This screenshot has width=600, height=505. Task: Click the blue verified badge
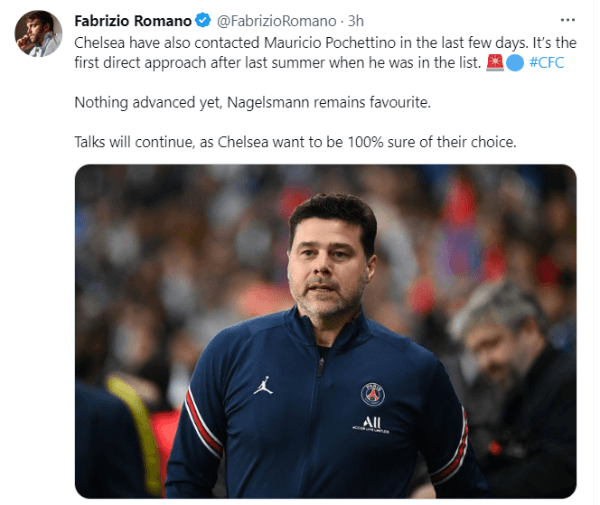pyautogui.click(x=202, y=21)
